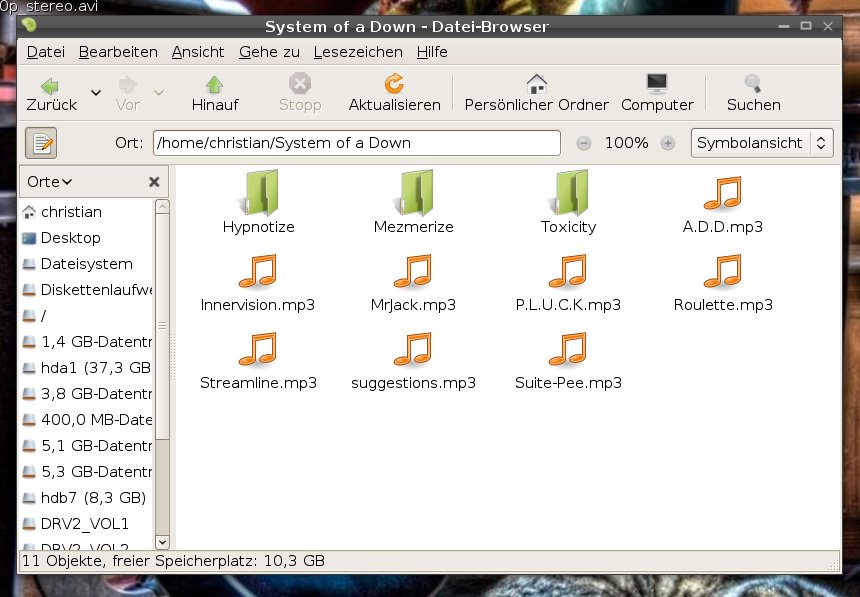Select the A.D.D.mp3 music file icon
Screen dimensions: 860x597
pyautogui.click(x=723, y=193)
